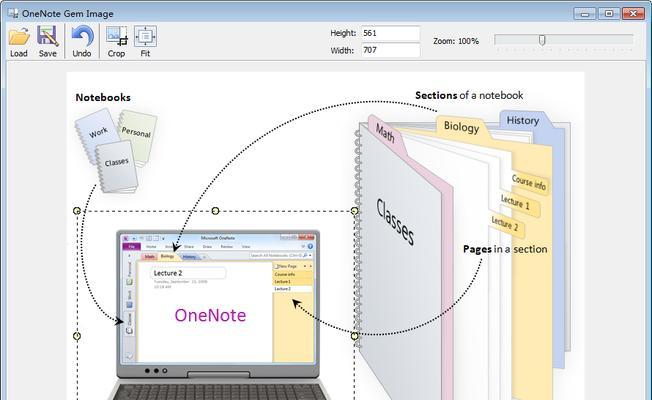This screenshot has height=400, width=652.
Task: Click the "Height:" label
Action: click(x=343, y=33)
